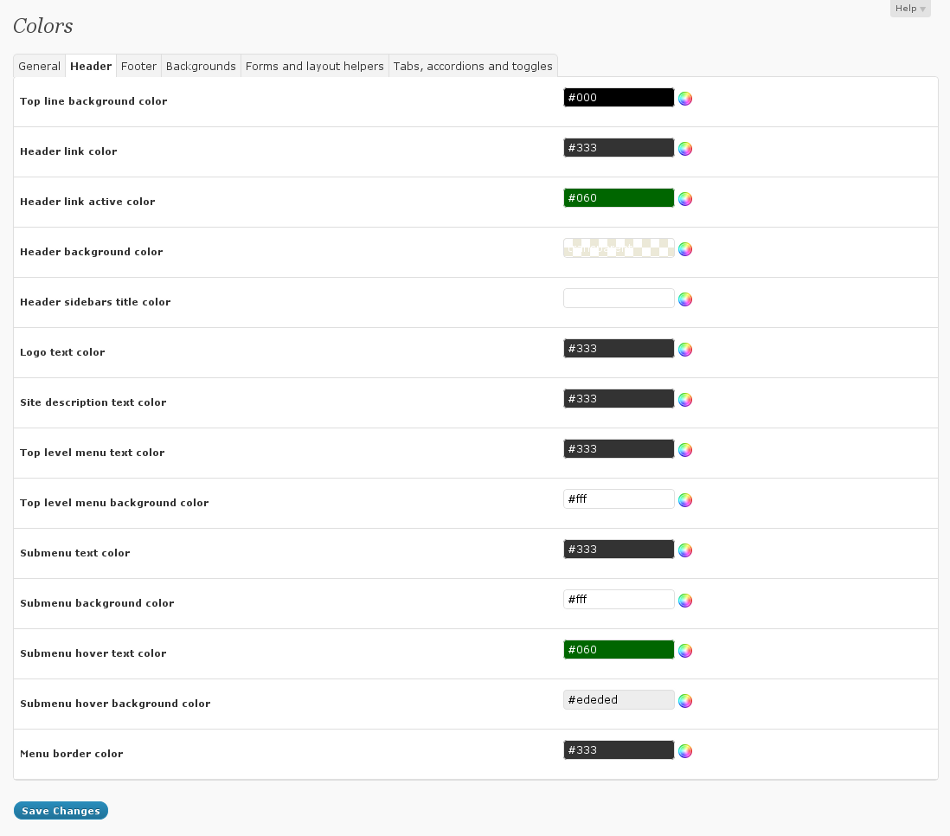The height and width of the screenshot is (836, 950).
Task: Open color wheel for Top line background color
Action: click(x=685, y=98)
